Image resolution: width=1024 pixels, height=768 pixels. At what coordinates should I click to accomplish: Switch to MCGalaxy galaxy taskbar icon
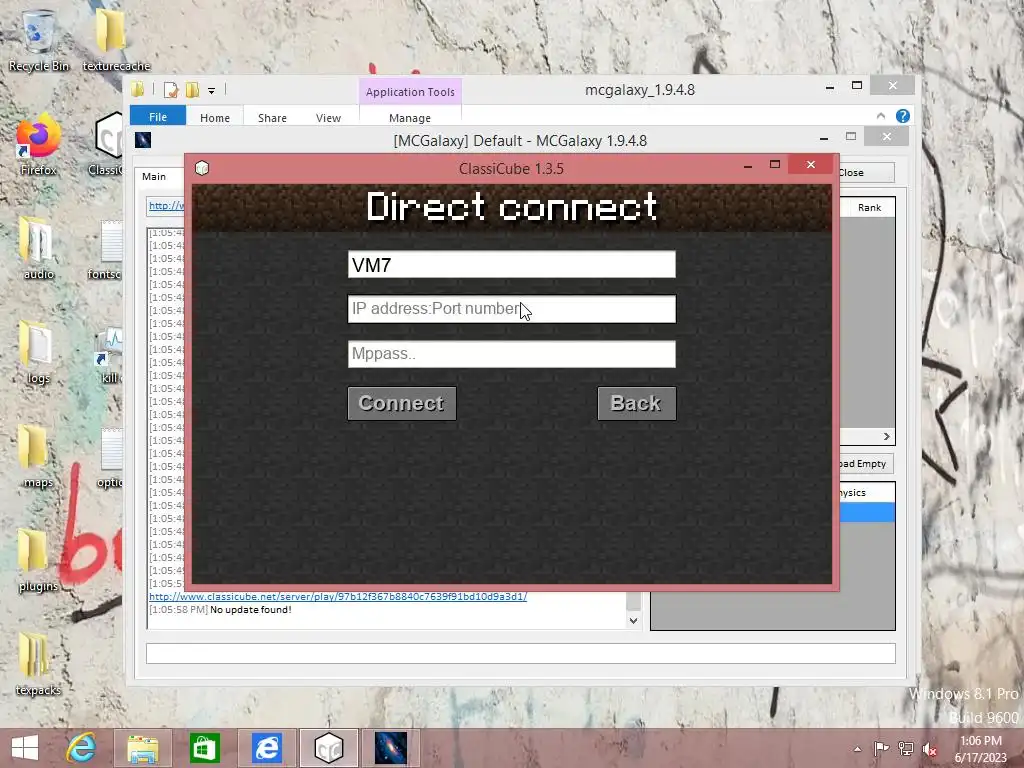(x=391, y=748)
